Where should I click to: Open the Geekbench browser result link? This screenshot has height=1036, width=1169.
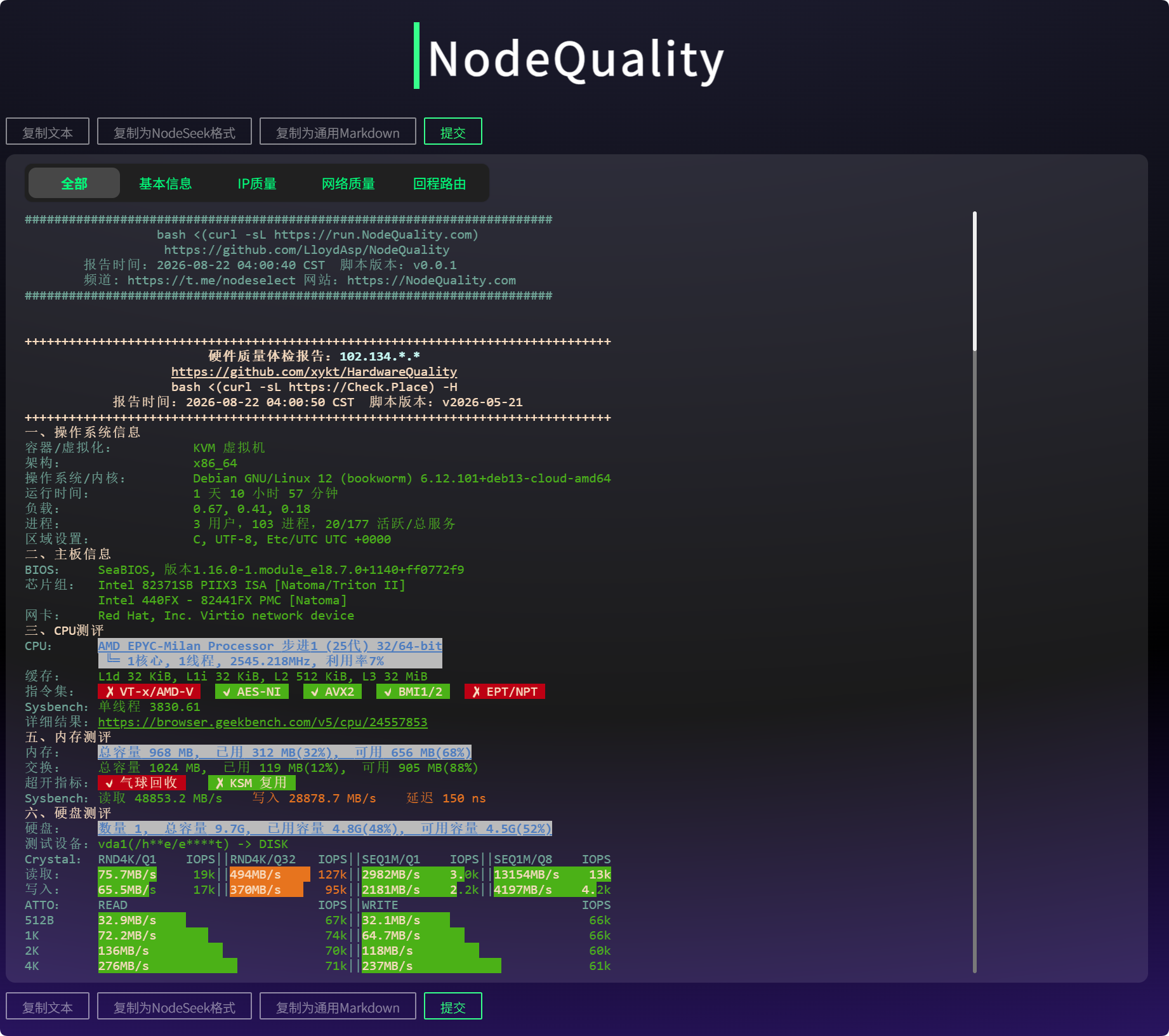click(x=263, y=722)
